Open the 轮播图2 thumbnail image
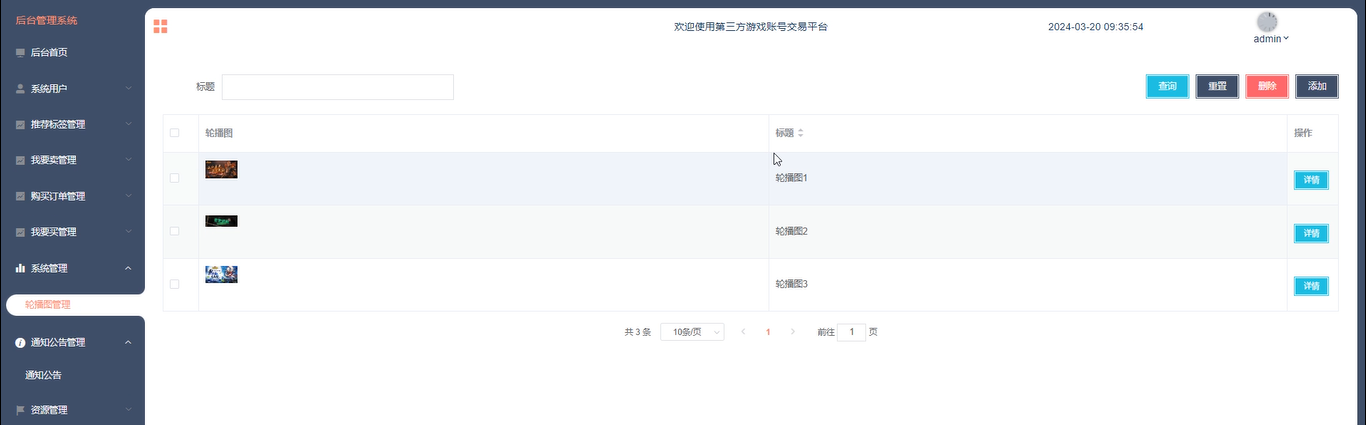The image size is (1366, 425). point(221,221)
